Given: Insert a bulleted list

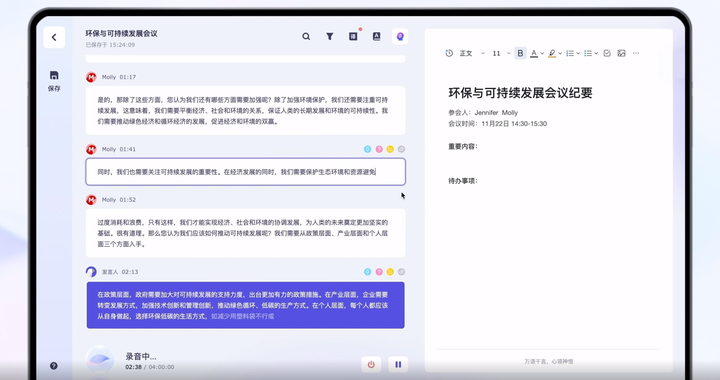Looking at the screenshot, I should click(x=588, y=53).
